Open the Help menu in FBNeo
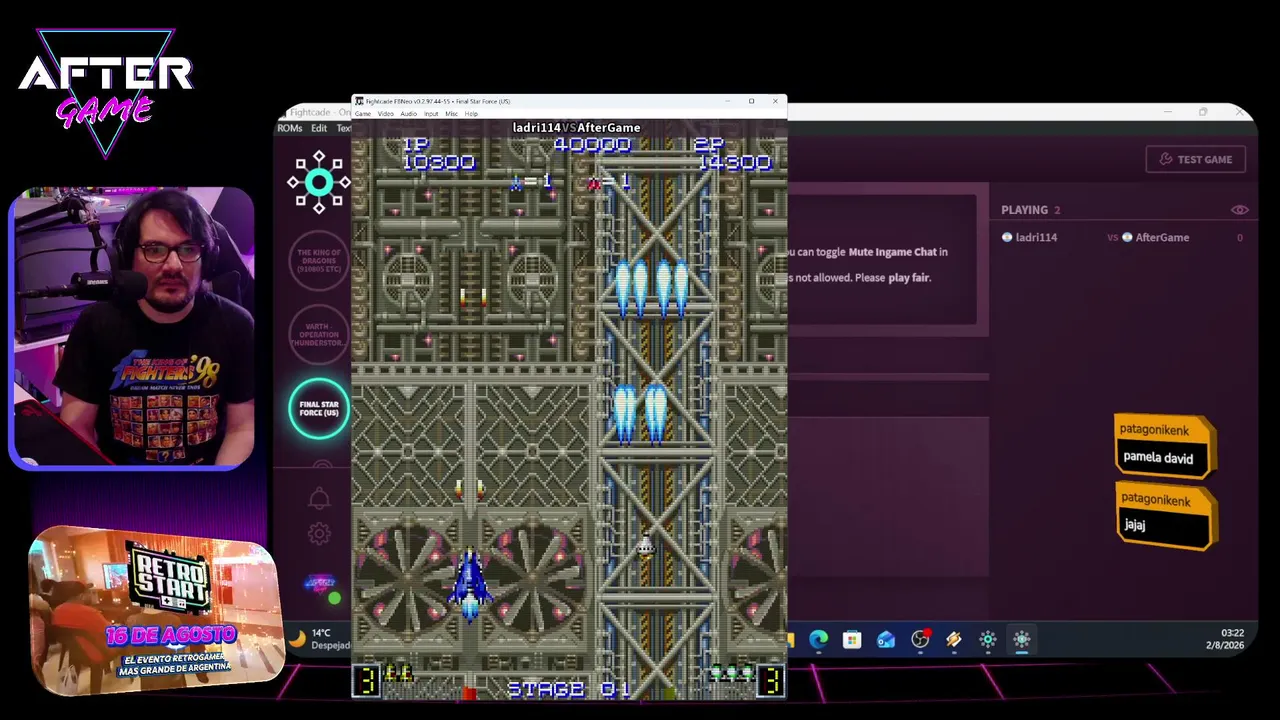 tap(470, 114)
